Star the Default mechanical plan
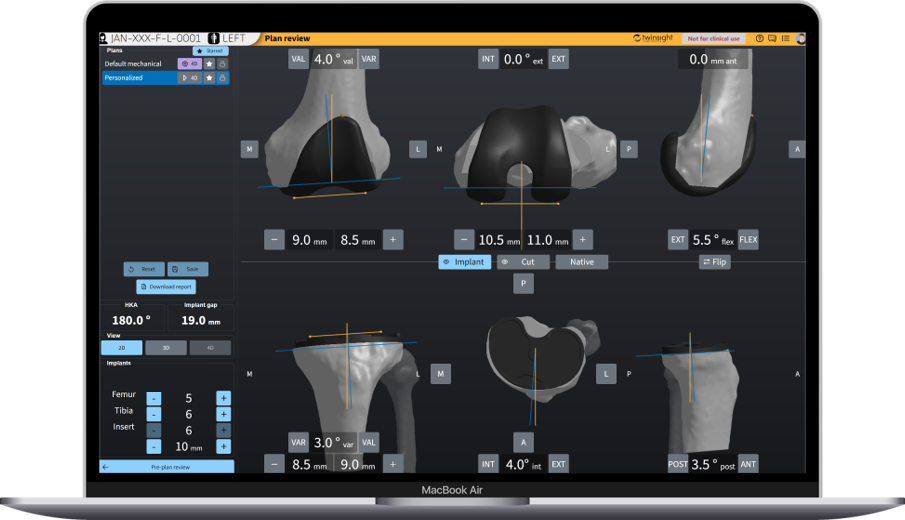Viewport: 905px width, 520px height. click(x=210, y=64)
